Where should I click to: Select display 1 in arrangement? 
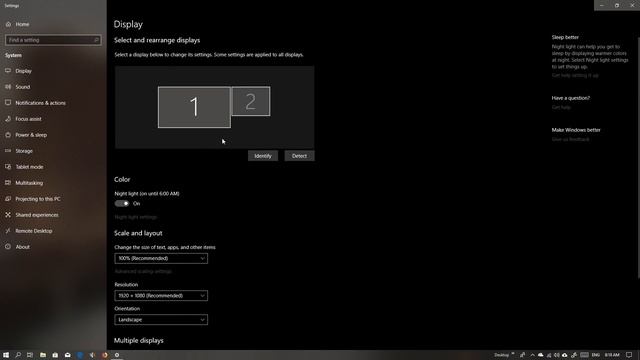[x=194, y=107]
